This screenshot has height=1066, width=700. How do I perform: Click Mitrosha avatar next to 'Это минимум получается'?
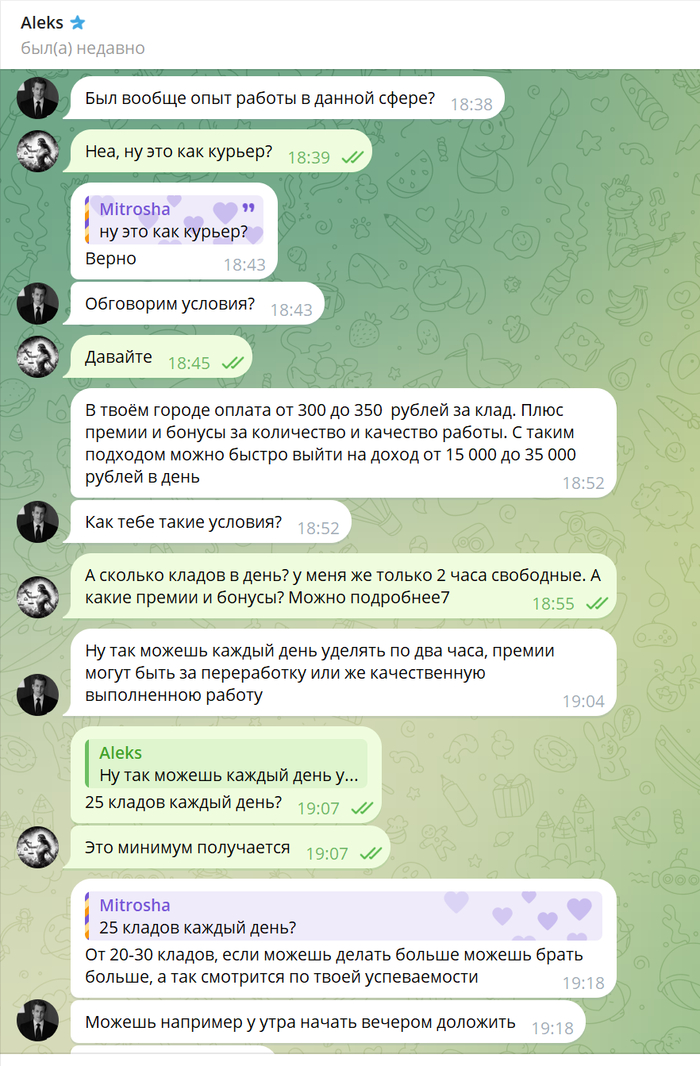tap(37, 847)
